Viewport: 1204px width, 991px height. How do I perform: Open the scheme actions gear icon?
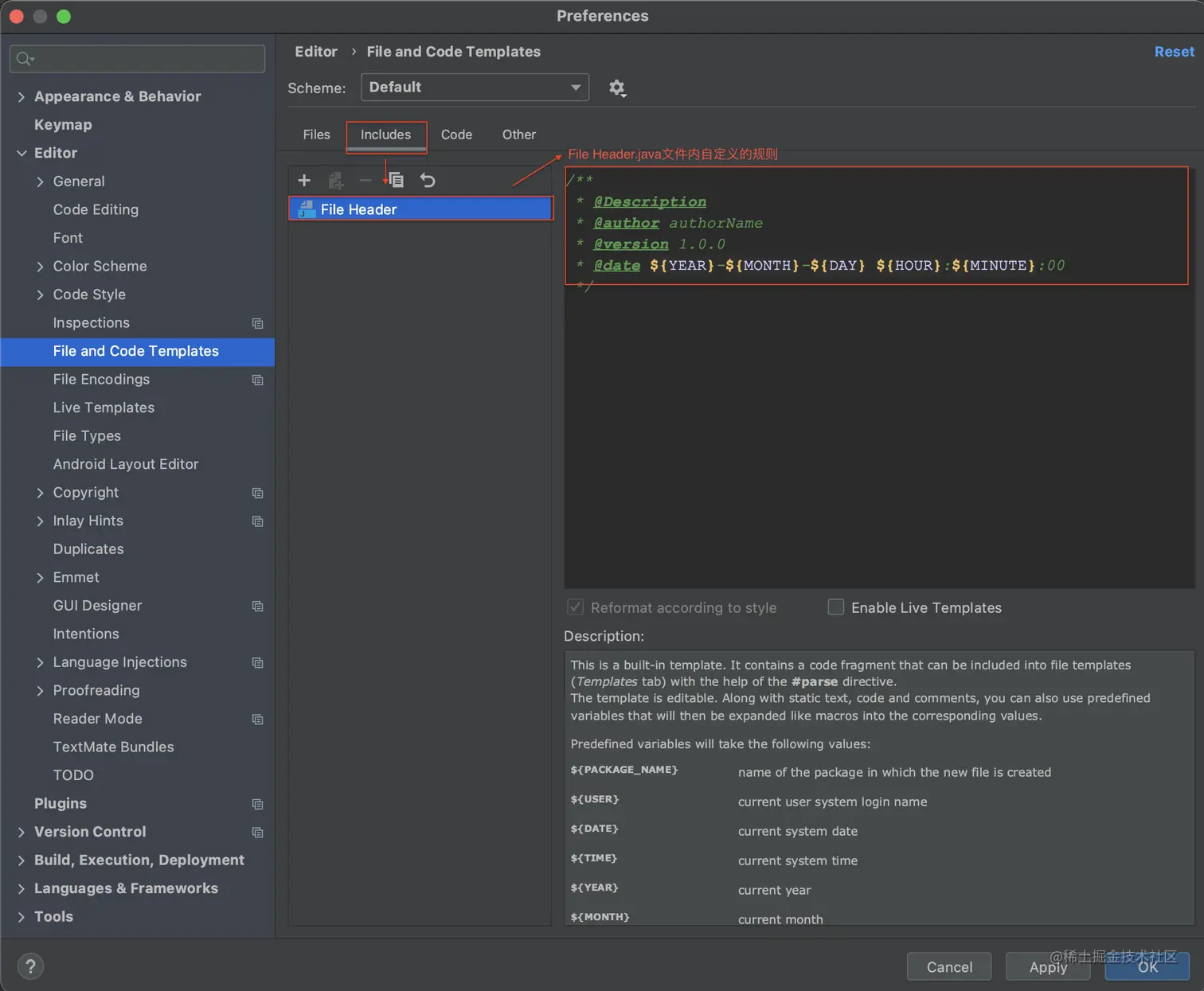coord(617,88)
